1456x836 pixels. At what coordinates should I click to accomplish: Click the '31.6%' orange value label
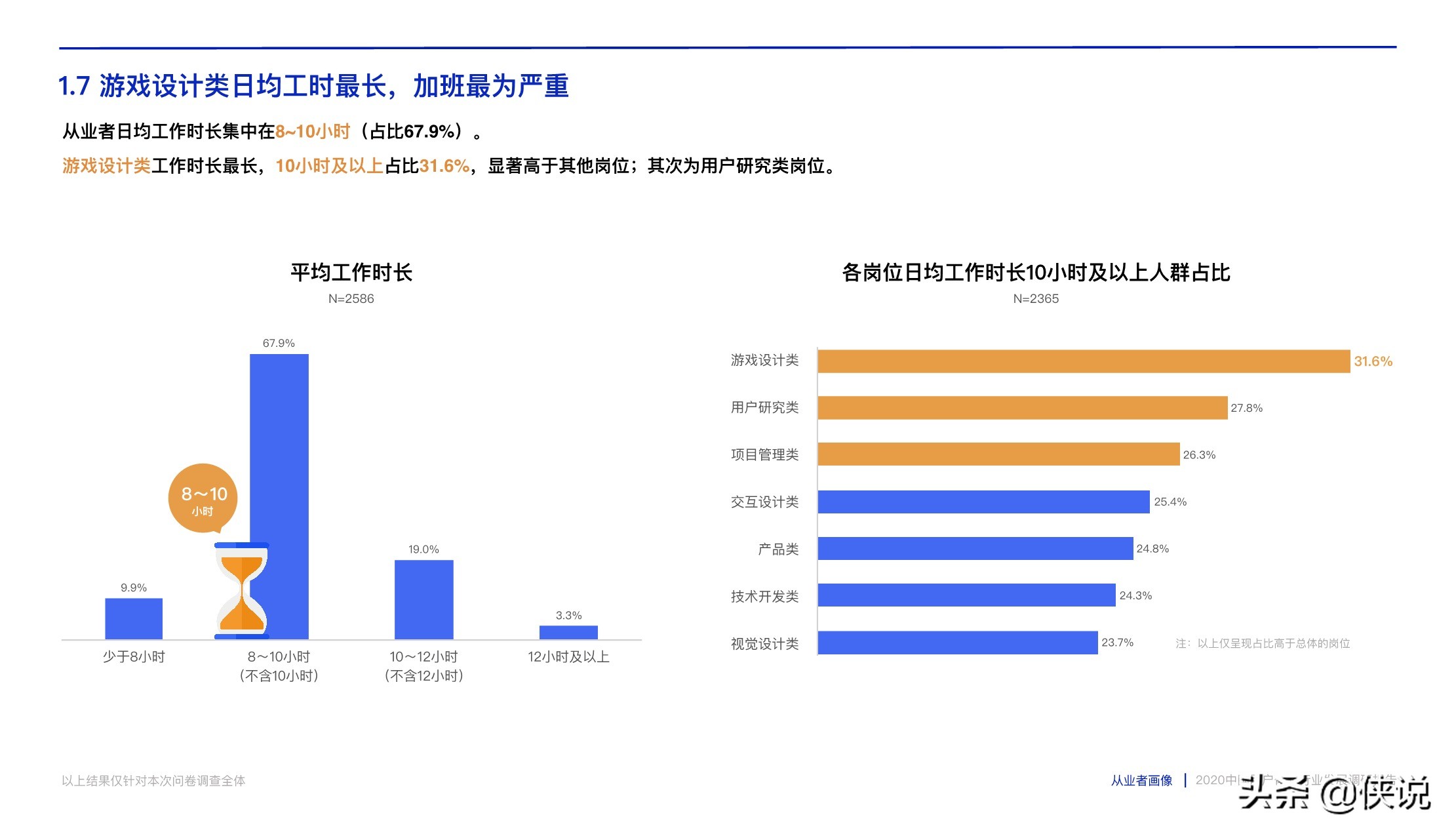tap(1373, 361)
